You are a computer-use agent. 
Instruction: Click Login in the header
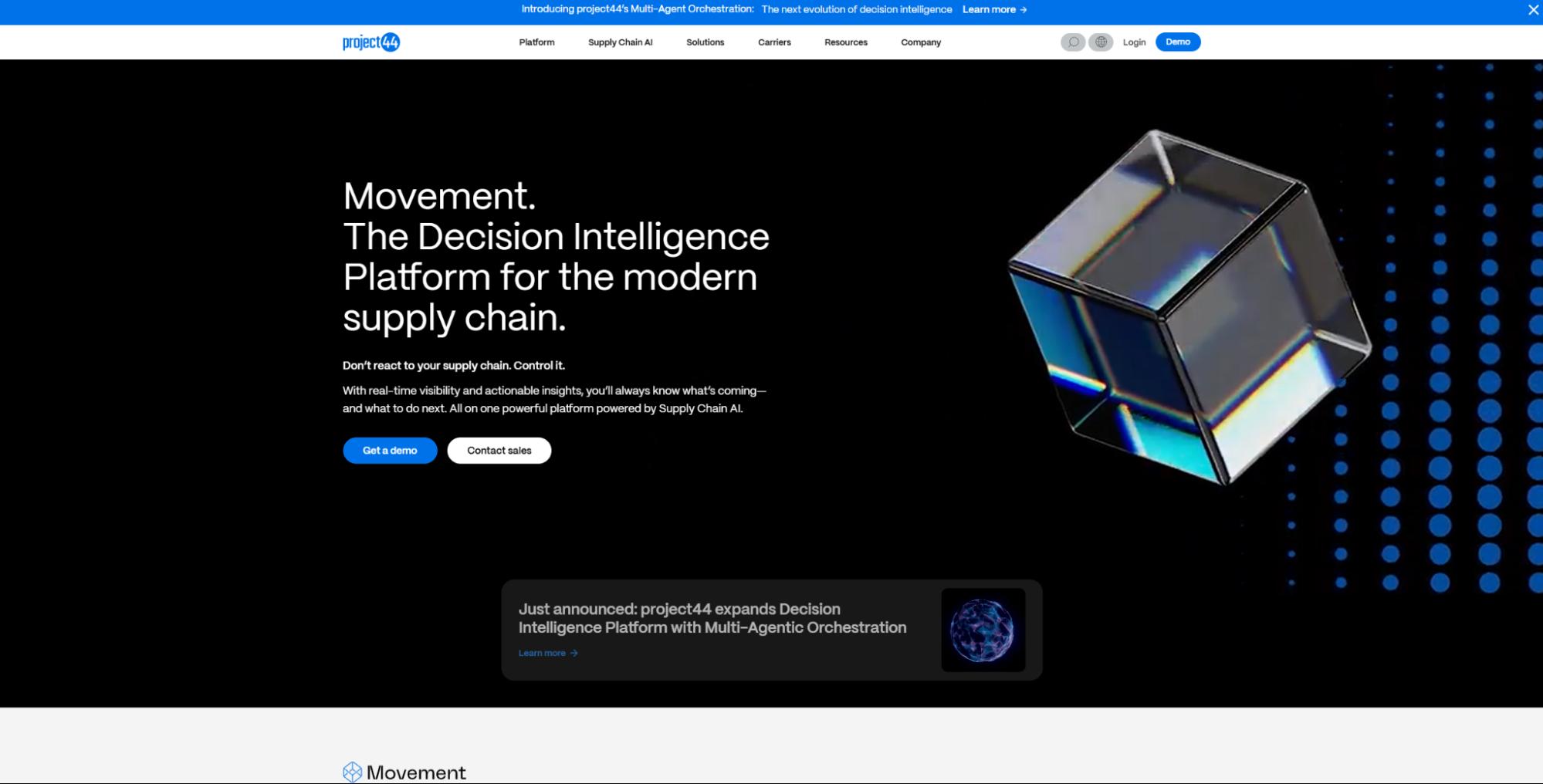(x=1134, y=42)
